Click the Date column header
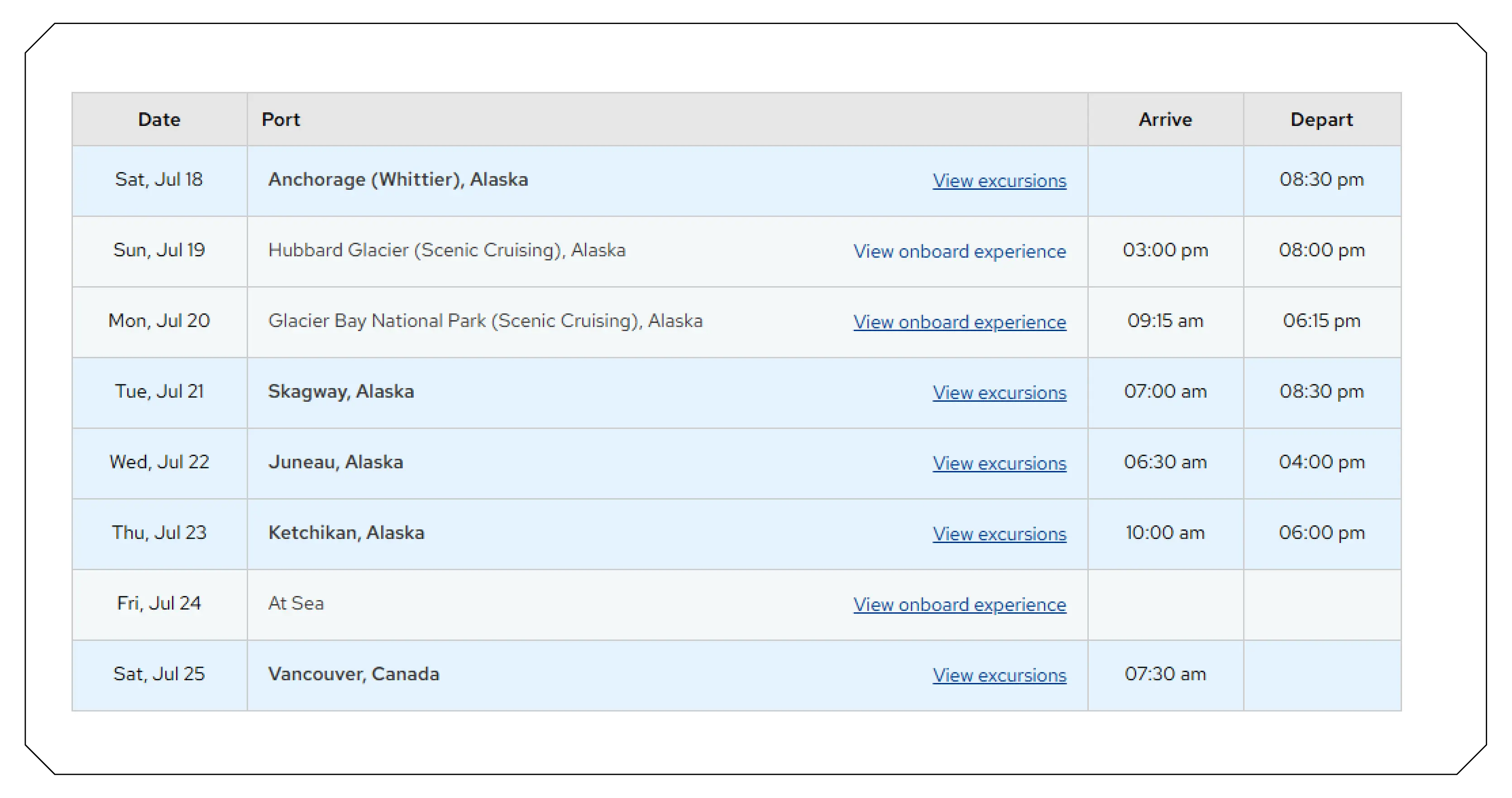 click(x=158, y=119)
